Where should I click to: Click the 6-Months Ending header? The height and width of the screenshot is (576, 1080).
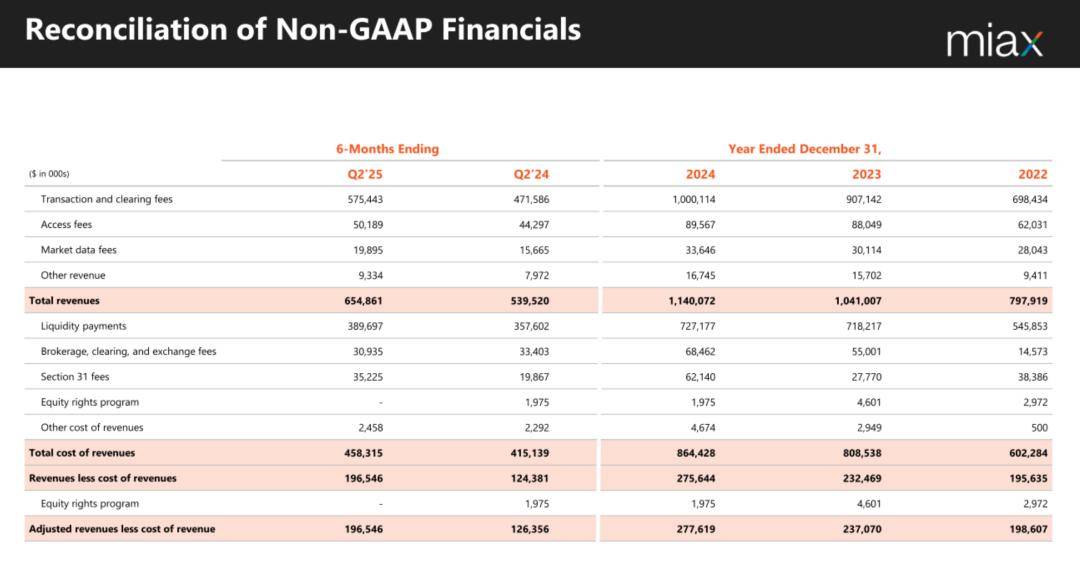tap(387, 149)
